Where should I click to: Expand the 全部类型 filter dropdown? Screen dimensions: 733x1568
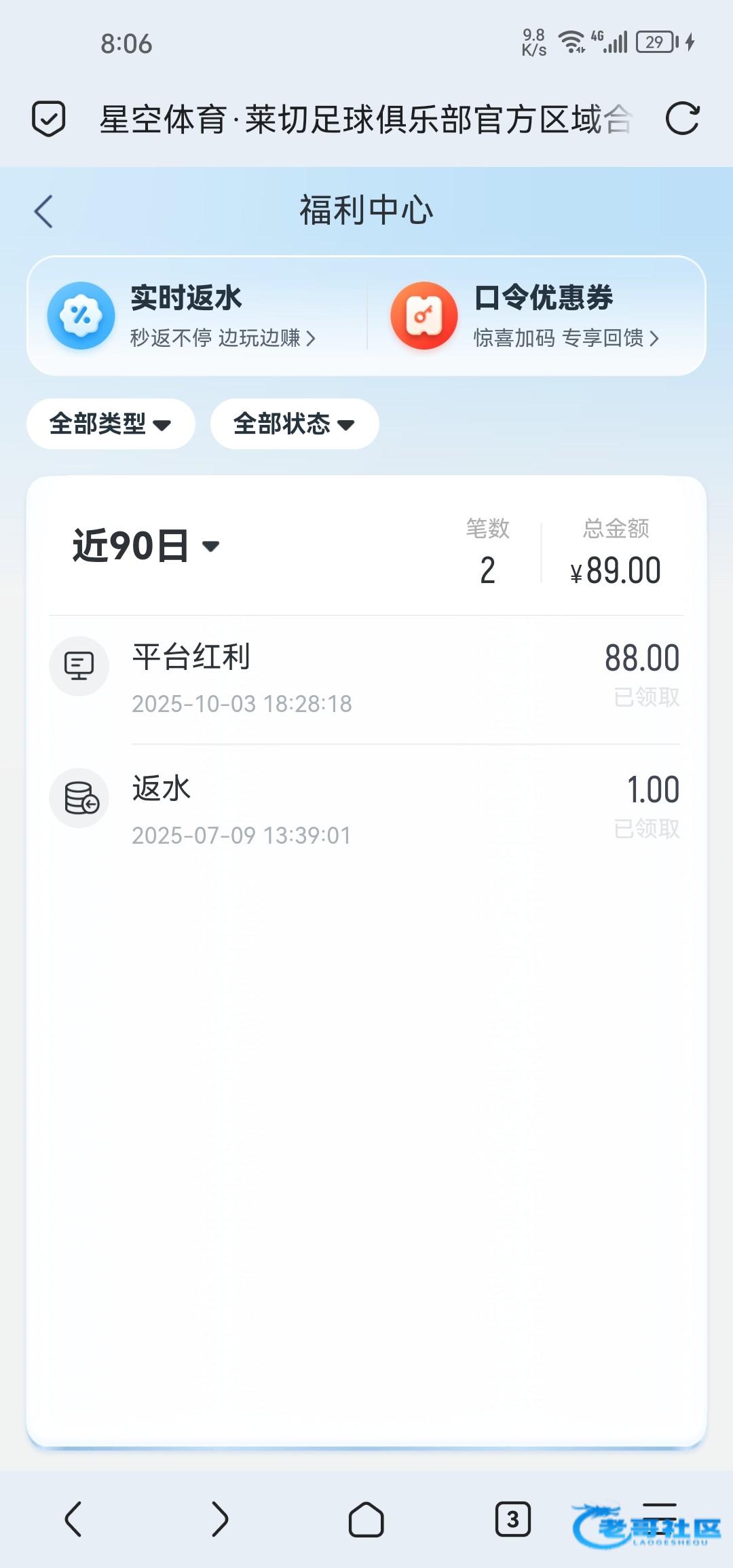(111, 424)
